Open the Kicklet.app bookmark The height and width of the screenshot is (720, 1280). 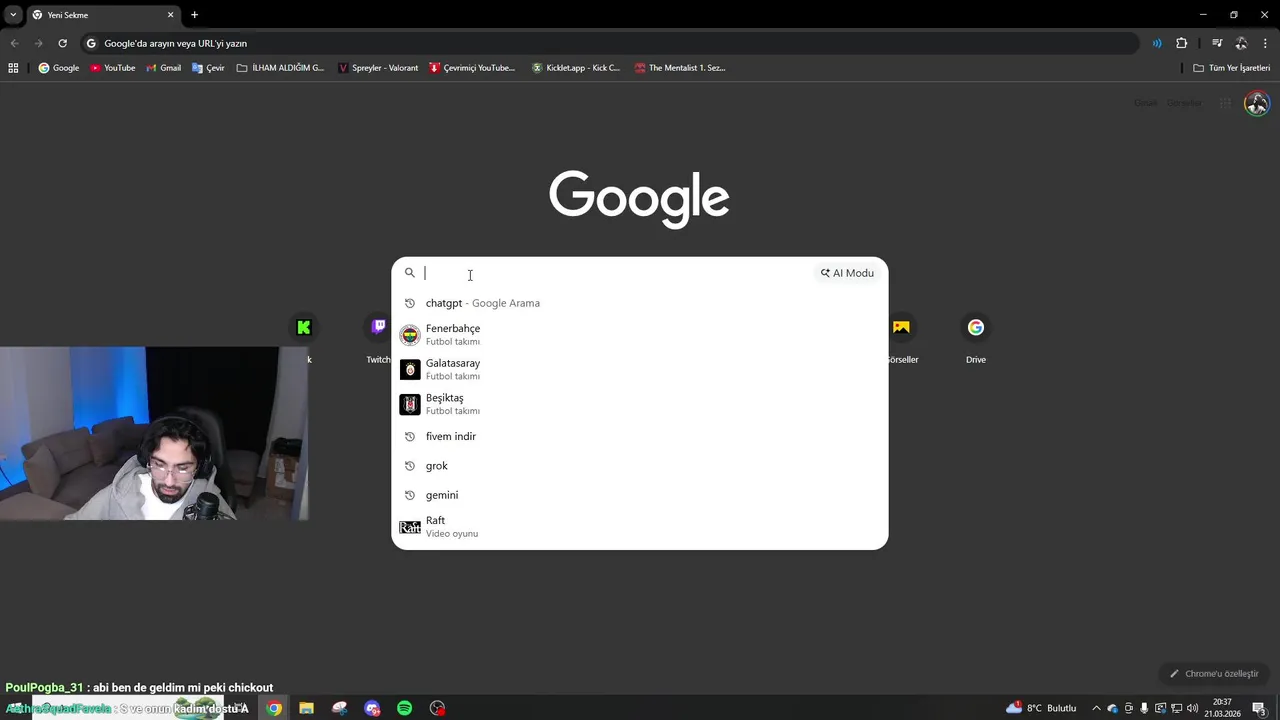576,68
